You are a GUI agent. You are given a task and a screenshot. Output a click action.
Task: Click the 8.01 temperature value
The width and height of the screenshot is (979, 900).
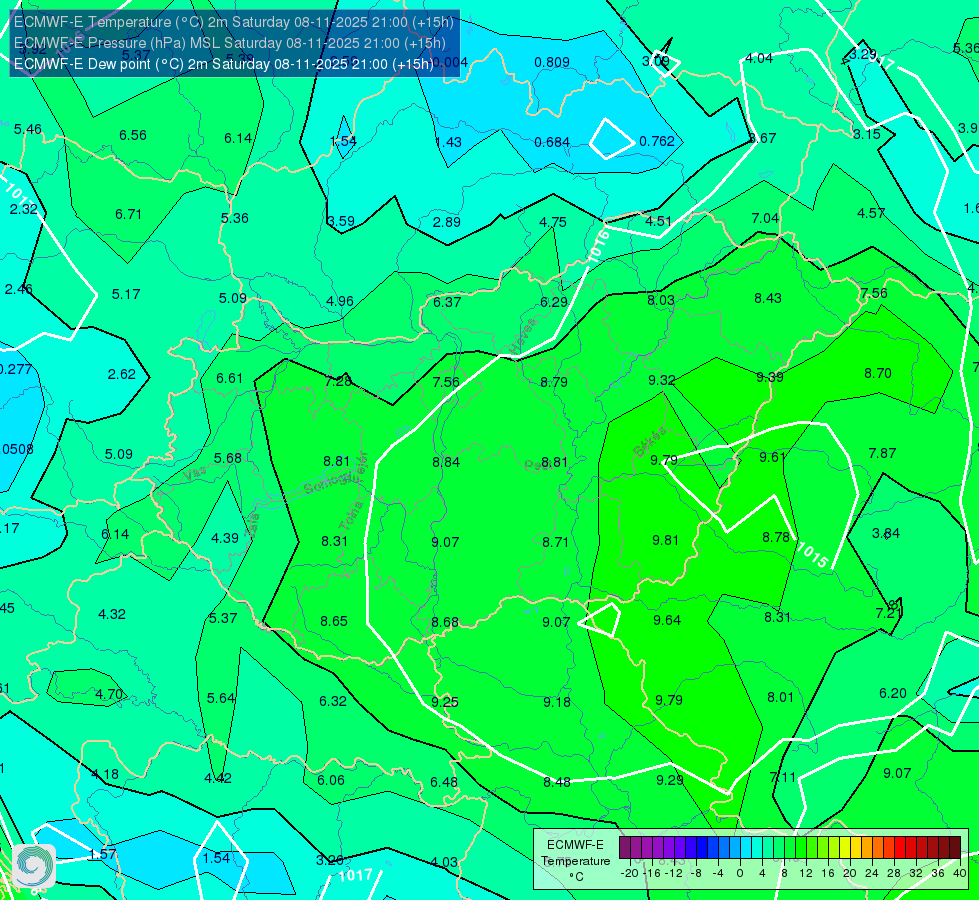click(x=780, y=698)
